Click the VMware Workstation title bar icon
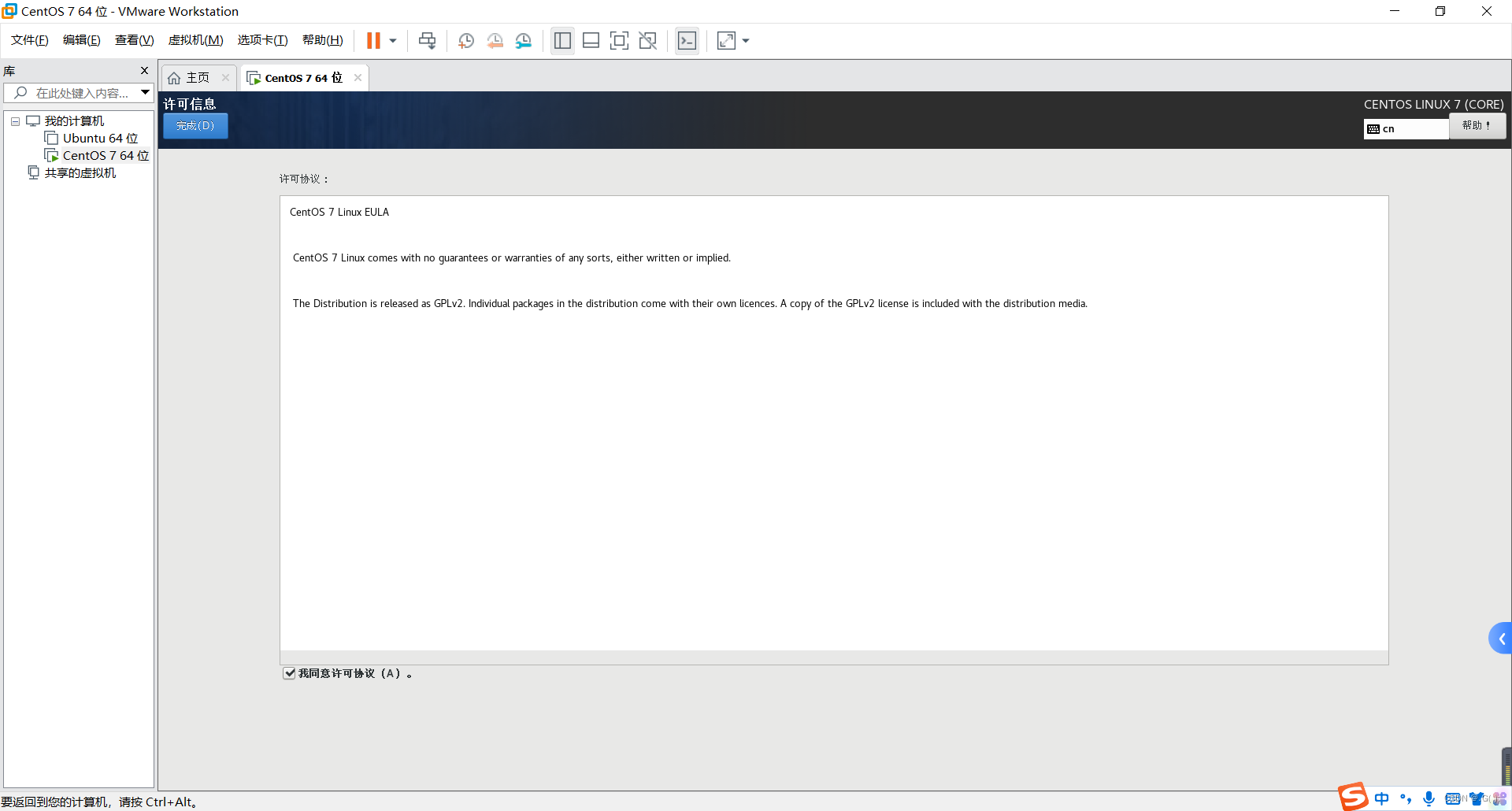This screenshot has height=811, width=1512. click(x=9, y=11)
